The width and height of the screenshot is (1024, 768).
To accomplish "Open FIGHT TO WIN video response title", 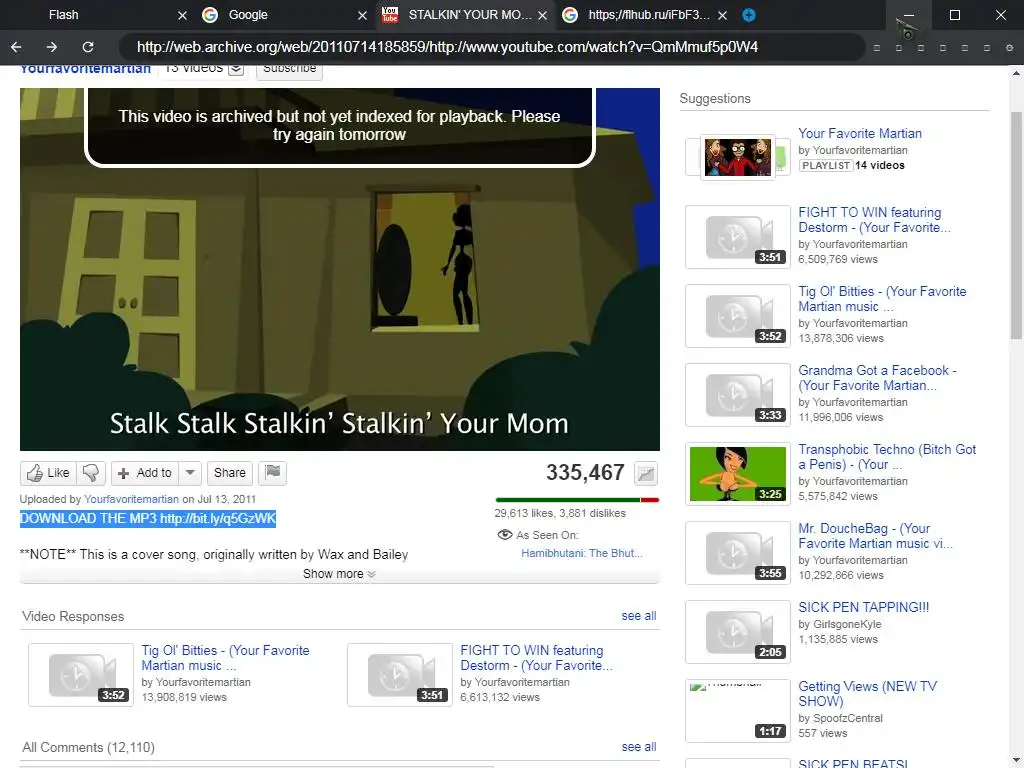I will pyautogui.click(x=536, y=658).
